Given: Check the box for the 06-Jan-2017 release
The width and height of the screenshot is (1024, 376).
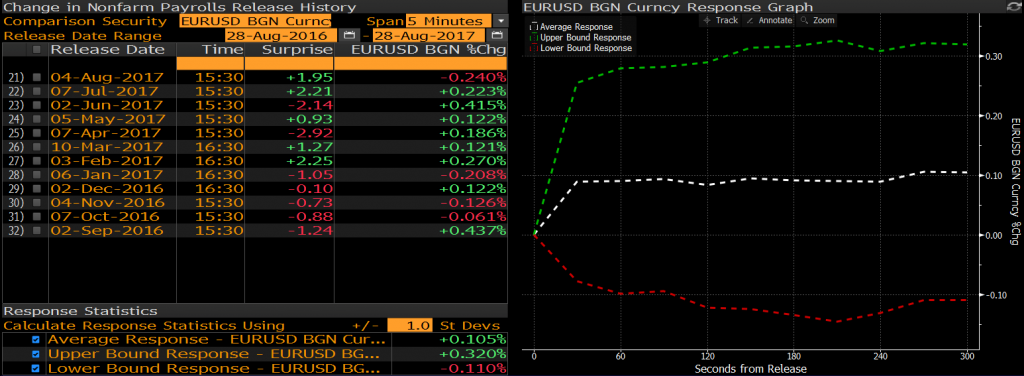Looking at the screenshot, I should pyautogui.click(x=37, y=175).
